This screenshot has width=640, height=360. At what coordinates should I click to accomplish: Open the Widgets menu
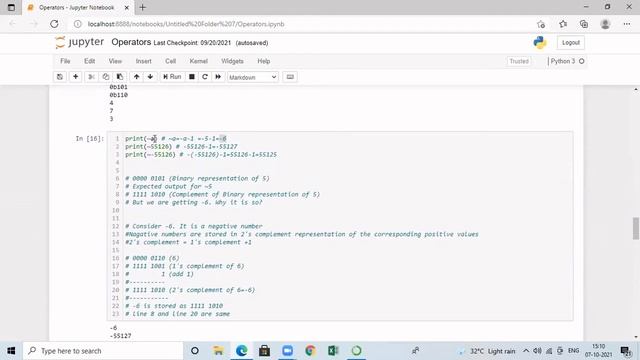click(232, 61)
